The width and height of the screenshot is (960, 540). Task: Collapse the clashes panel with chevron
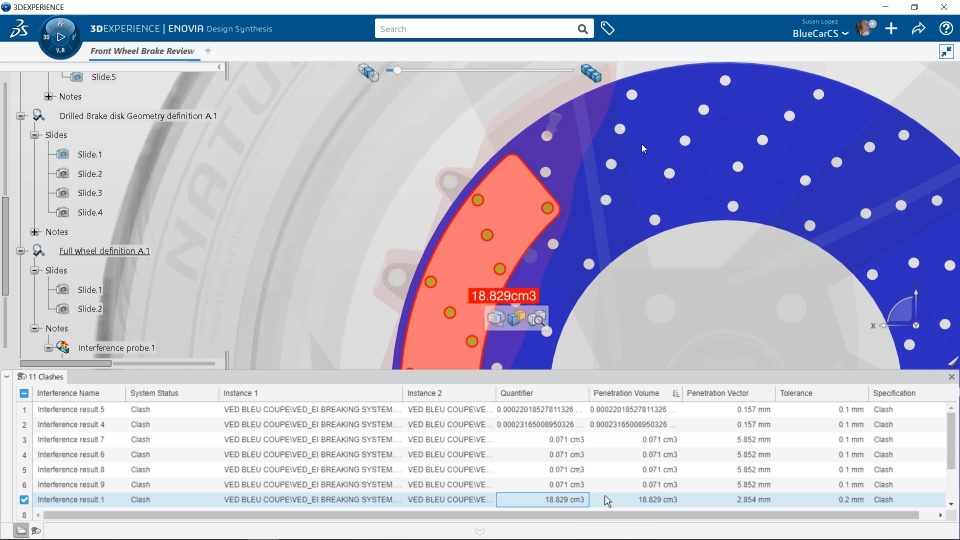pyautogui.click(x=7, y=377)
